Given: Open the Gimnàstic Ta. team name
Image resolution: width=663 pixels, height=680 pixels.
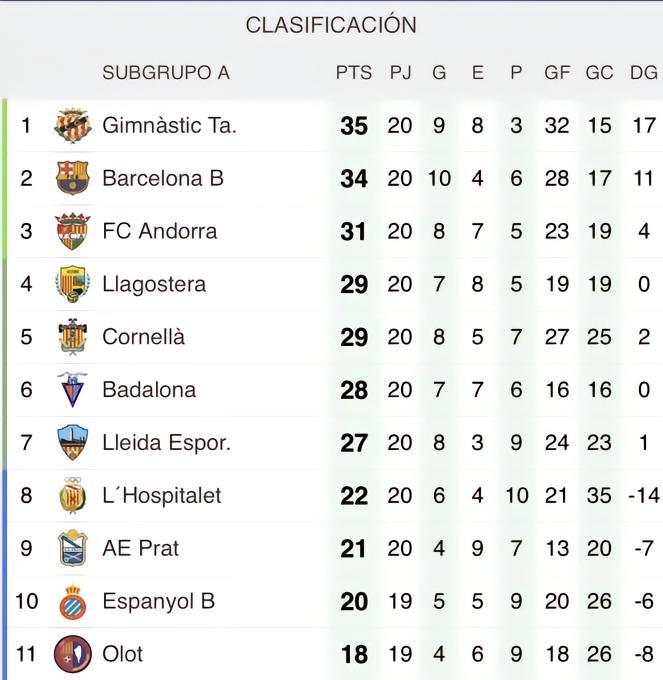Looking at the screenshot, I should 169,126.
